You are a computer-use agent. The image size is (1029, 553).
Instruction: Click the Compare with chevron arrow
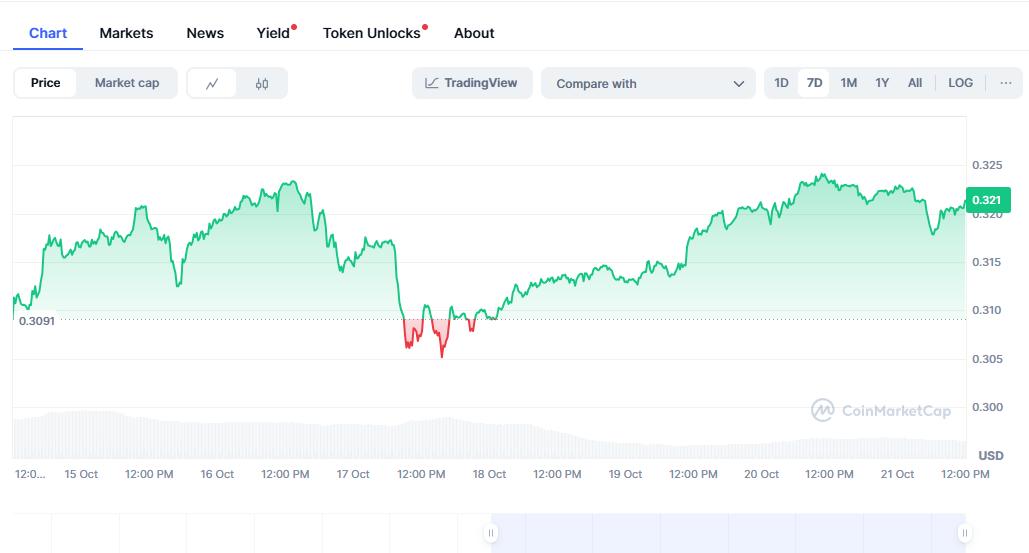pos(739,84)
